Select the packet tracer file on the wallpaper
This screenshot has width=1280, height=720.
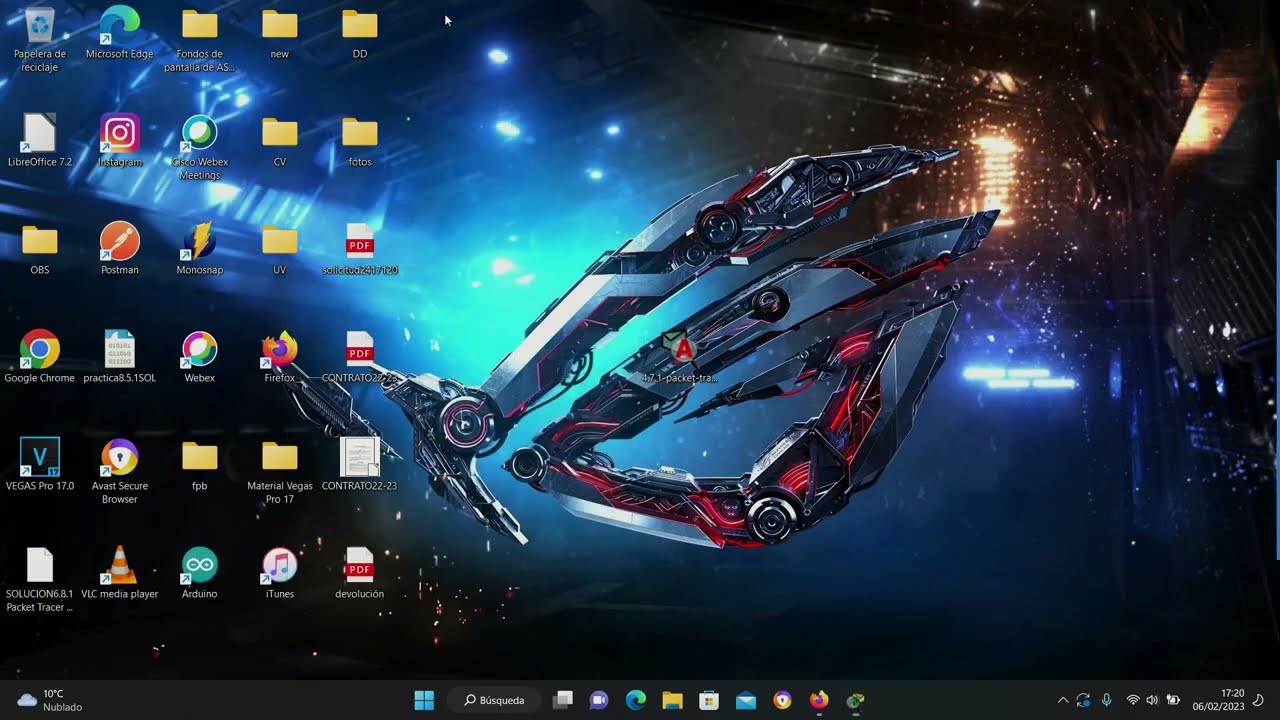[x=680, y=357]
